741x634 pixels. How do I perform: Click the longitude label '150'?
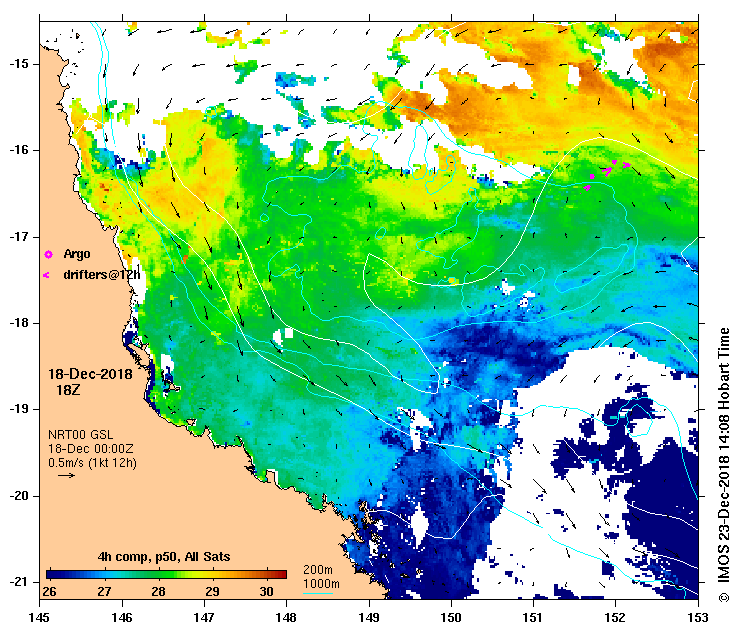[x=451, y=617]
